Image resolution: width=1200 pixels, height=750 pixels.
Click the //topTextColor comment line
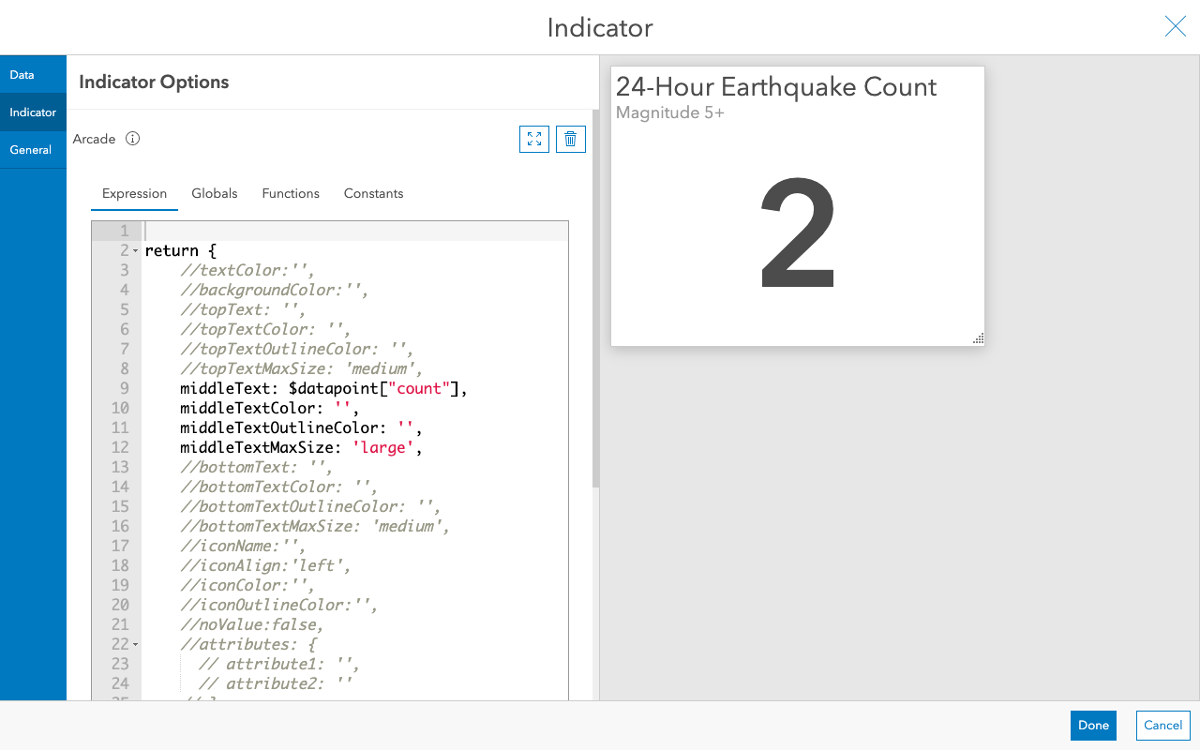[x=265, y=329]
